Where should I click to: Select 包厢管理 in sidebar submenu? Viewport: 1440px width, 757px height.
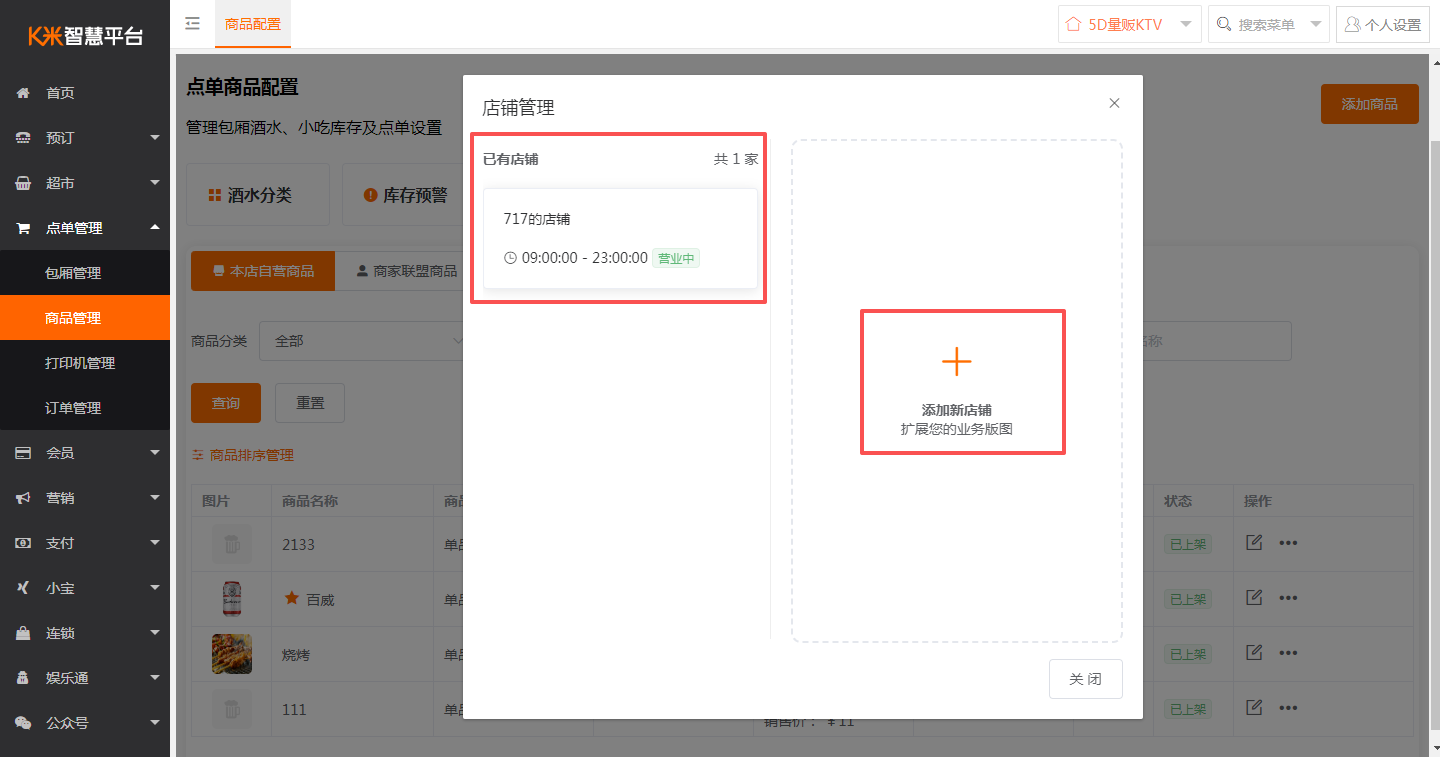point(73,273)
